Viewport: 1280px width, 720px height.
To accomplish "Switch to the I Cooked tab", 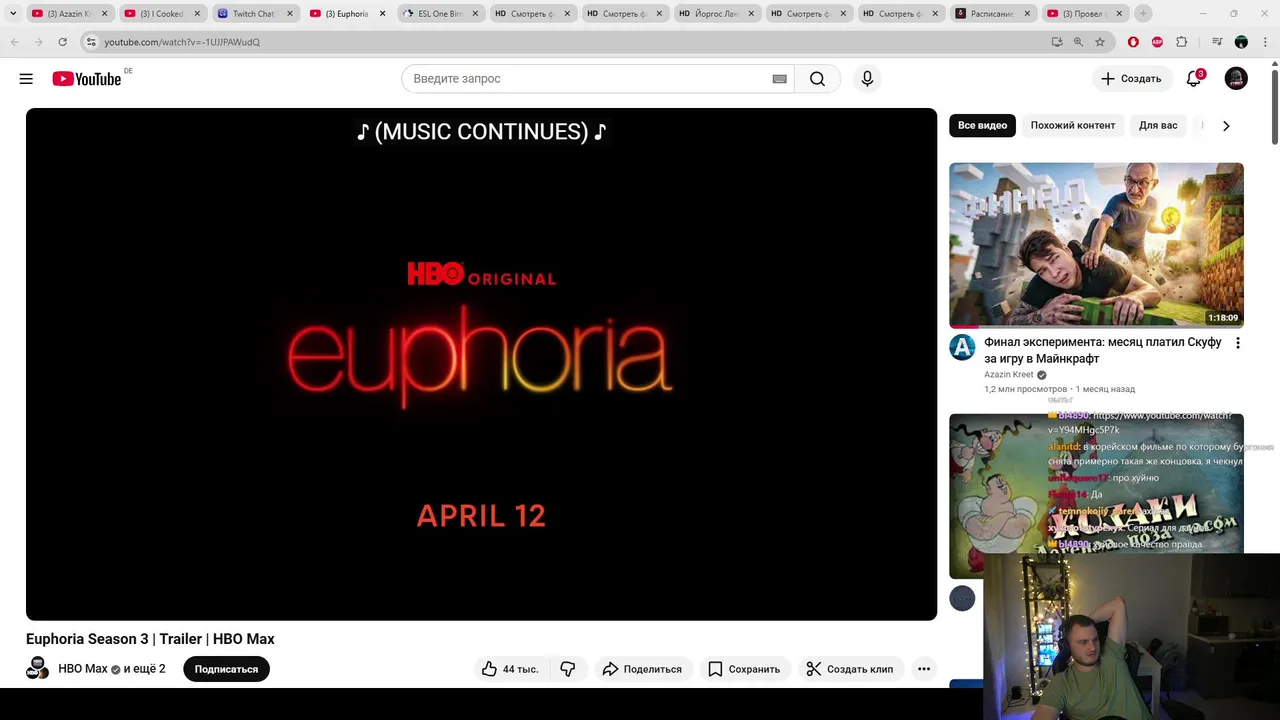I will [x=161, y=14].
